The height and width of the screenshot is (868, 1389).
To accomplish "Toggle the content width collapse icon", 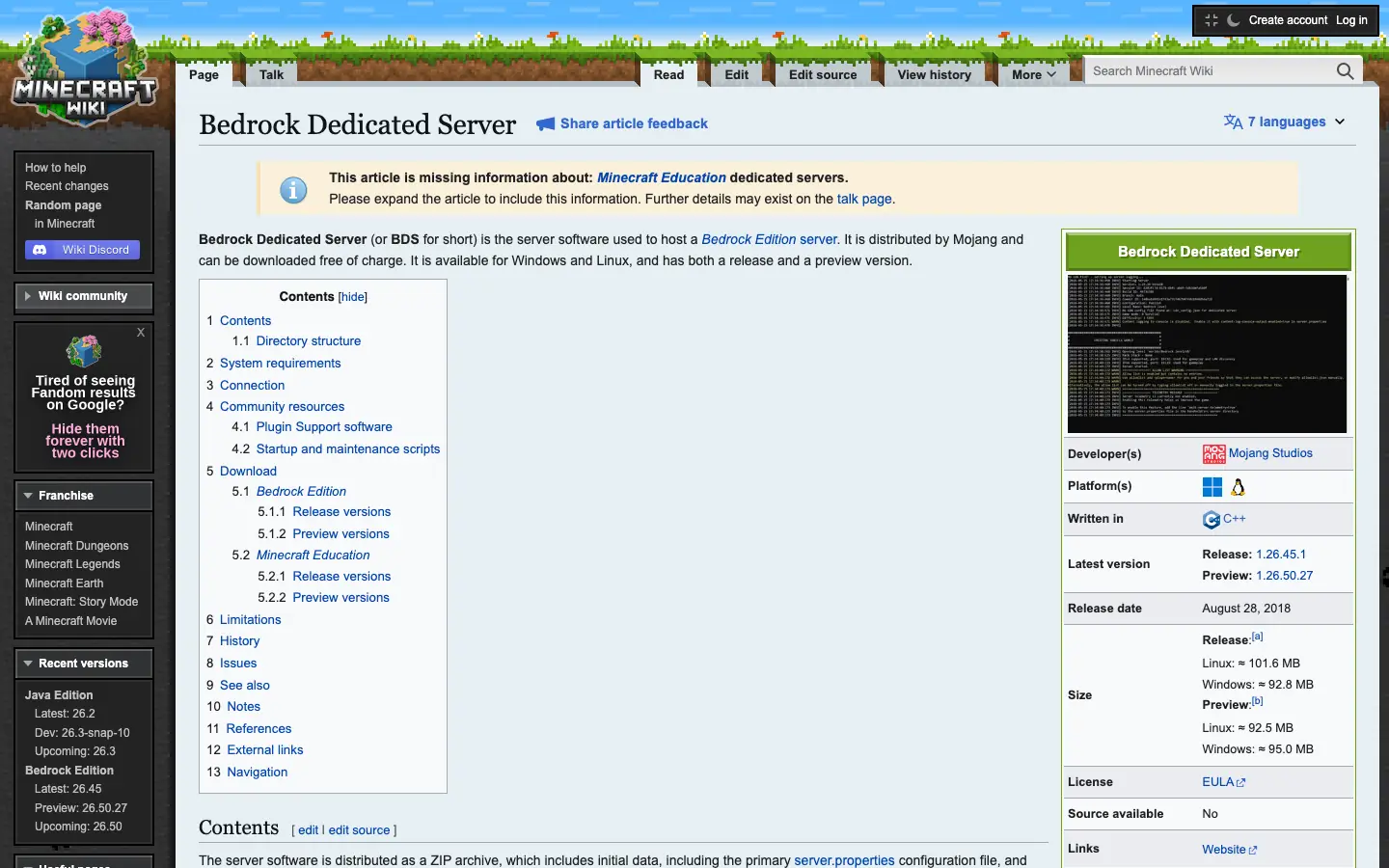I will coord(1212,20).
